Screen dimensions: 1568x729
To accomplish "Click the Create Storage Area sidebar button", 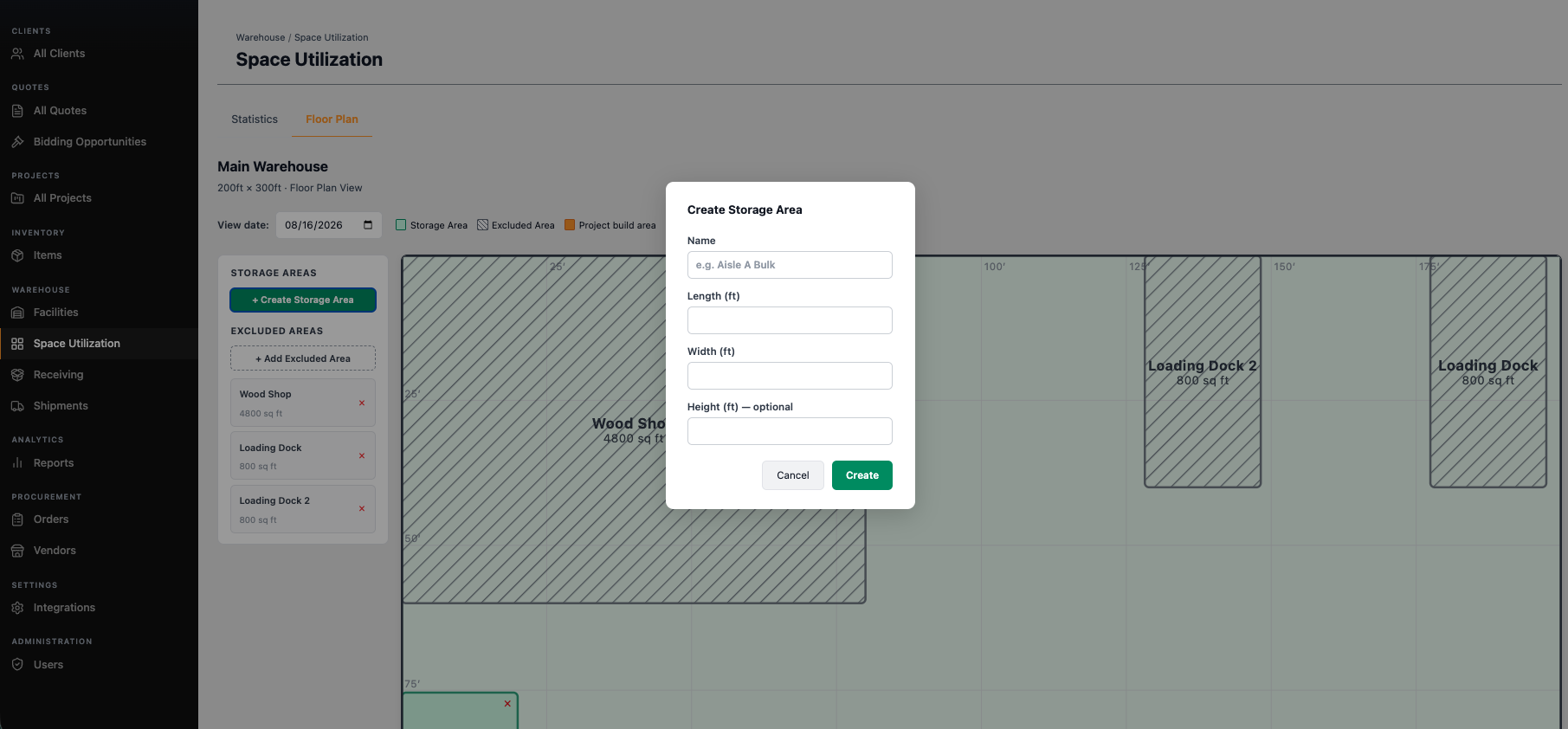I will [x=303, y=300].
